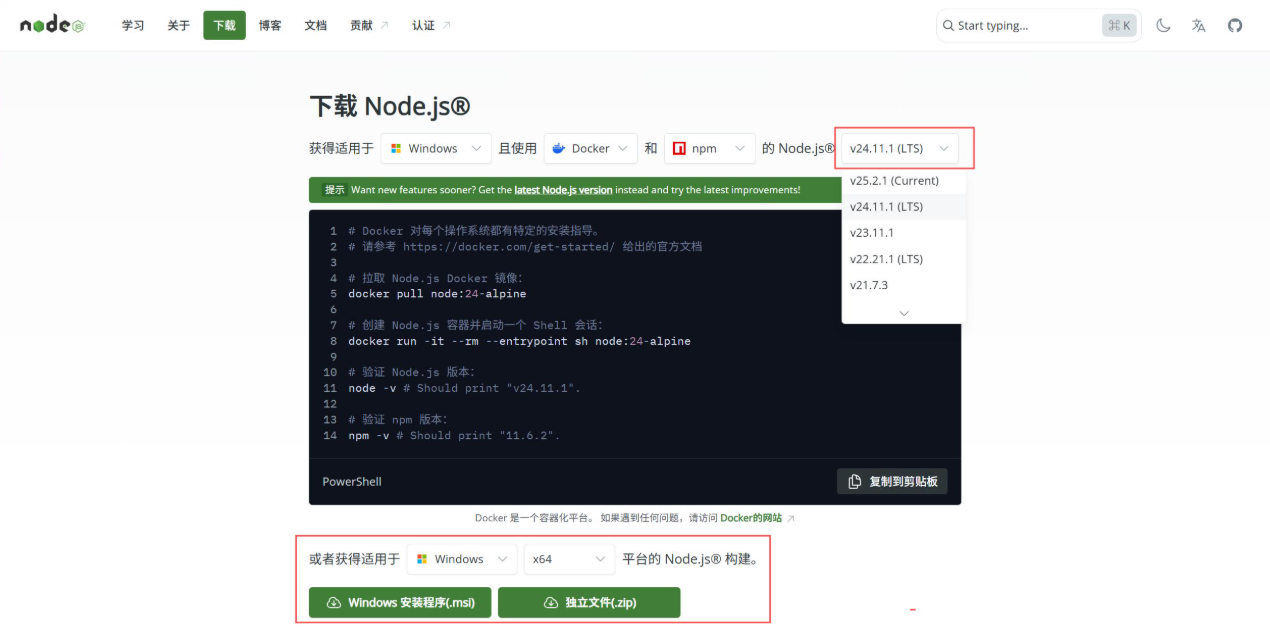Select the 下载 nav tab

[x=224, y=26]
